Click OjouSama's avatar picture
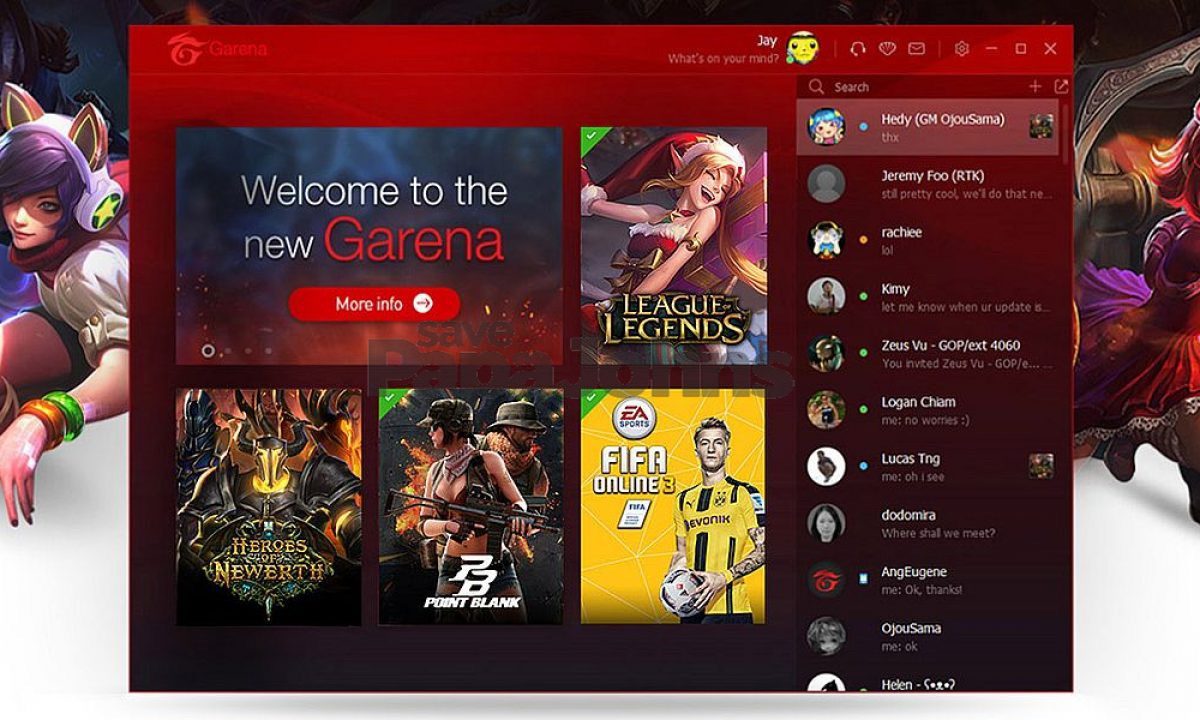 pos(826,636)
